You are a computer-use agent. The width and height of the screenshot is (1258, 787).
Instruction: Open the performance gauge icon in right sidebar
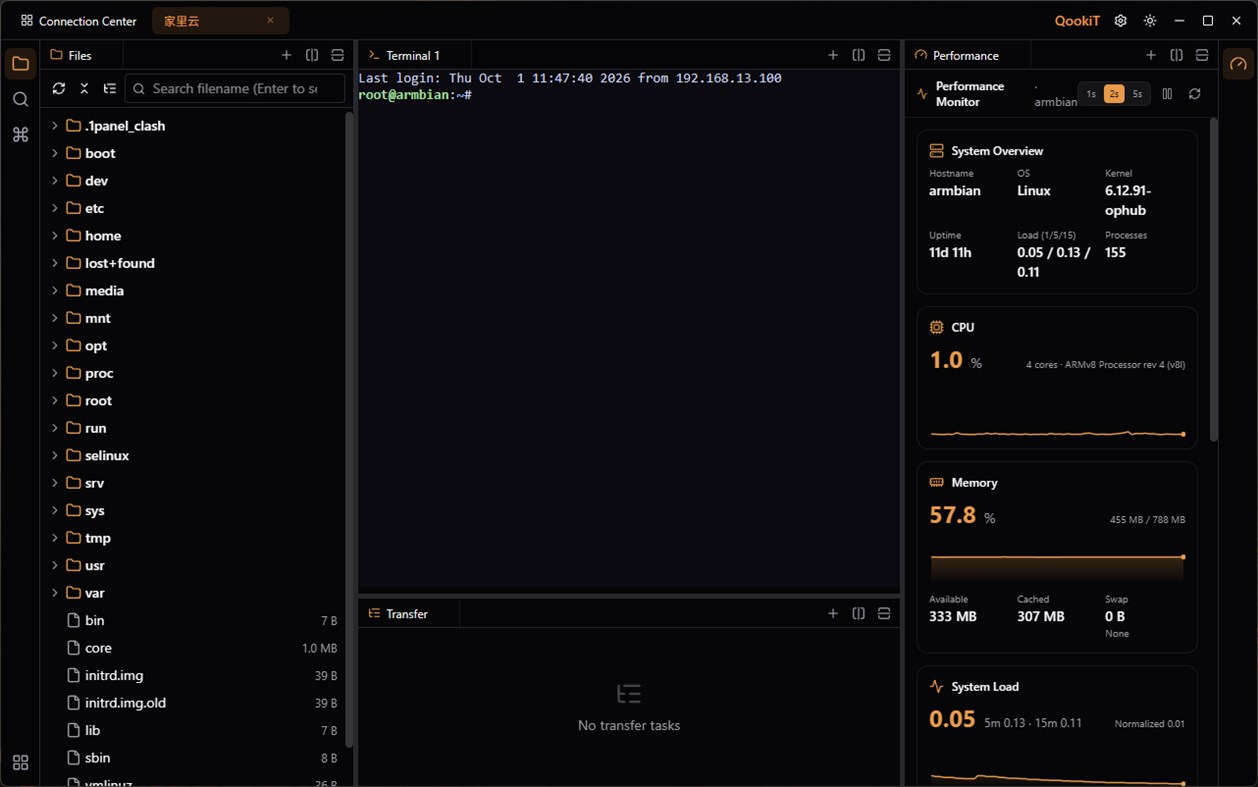[1238, 64]
